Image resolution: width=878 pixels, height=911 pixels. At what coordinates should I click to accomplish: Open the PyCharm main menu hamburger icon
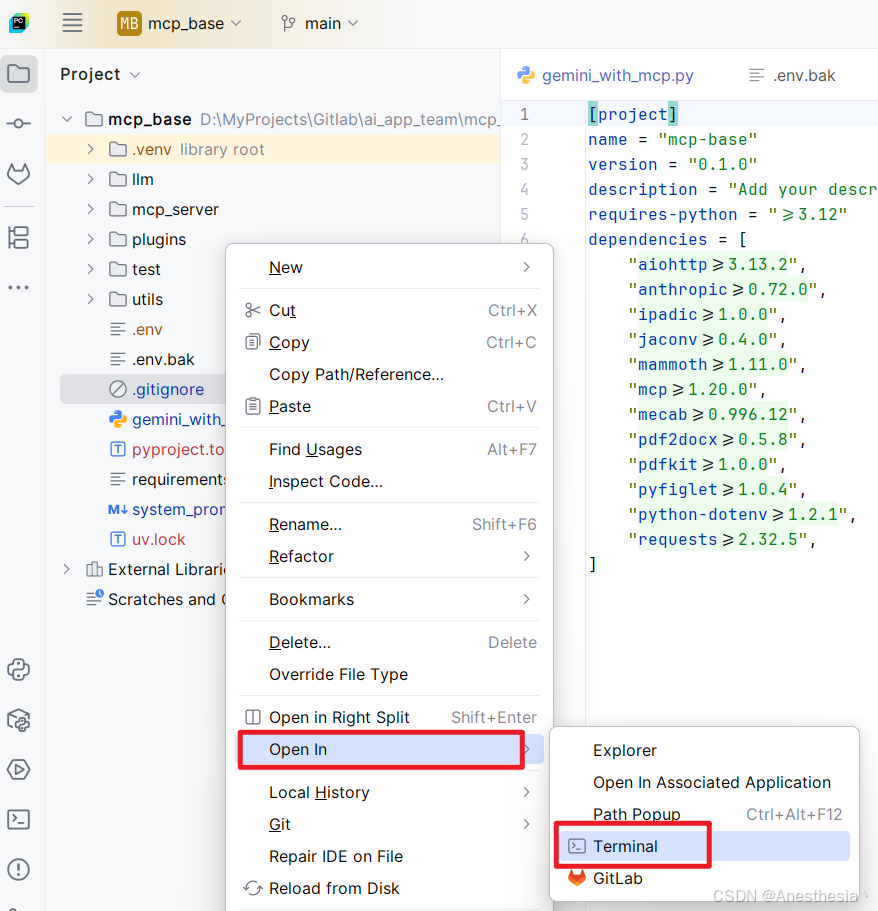coord(72,23)
